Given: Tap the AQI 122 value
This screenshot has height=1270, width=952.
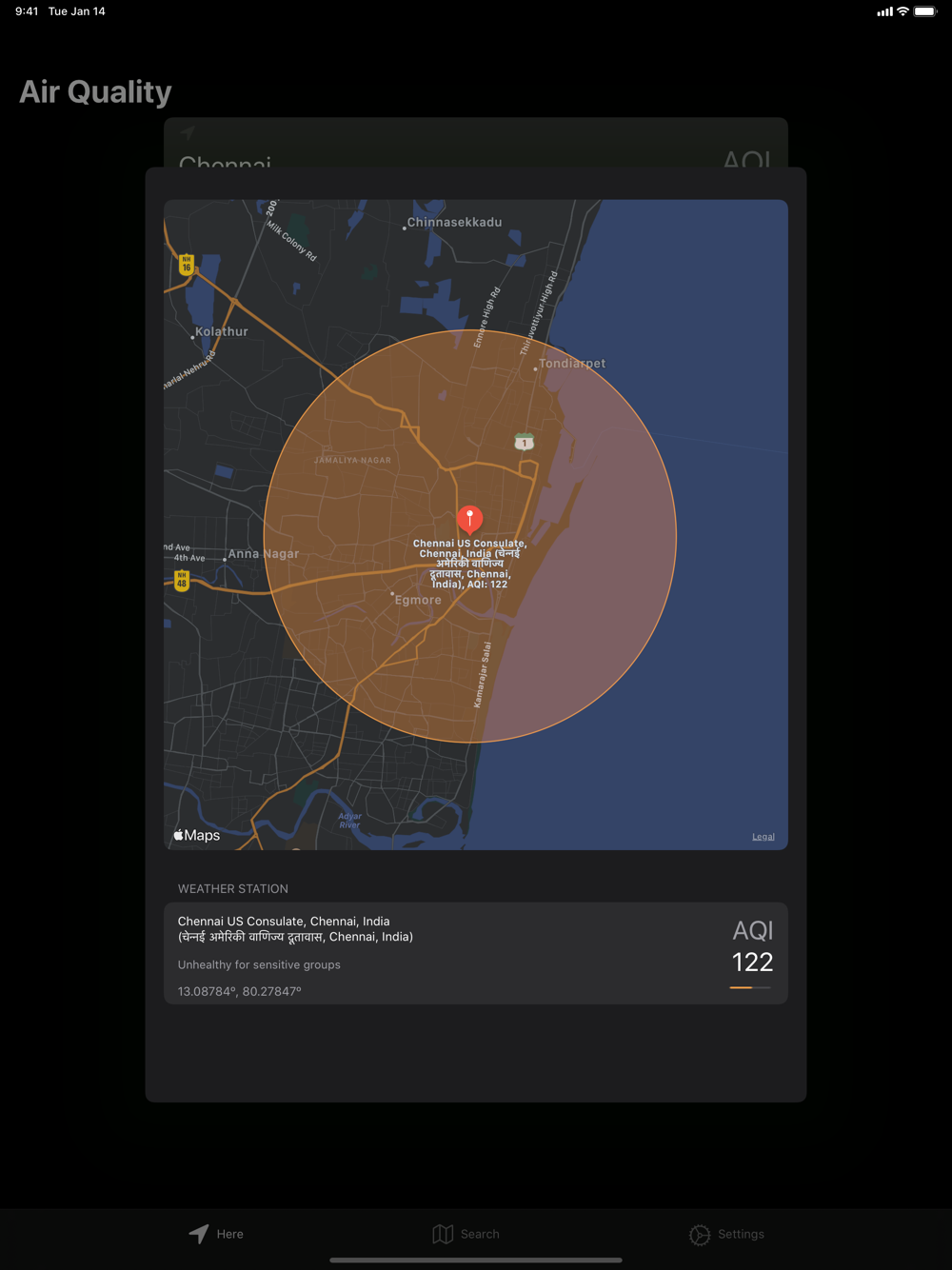Looking at the screenshot, I should (x=752, y=962).
